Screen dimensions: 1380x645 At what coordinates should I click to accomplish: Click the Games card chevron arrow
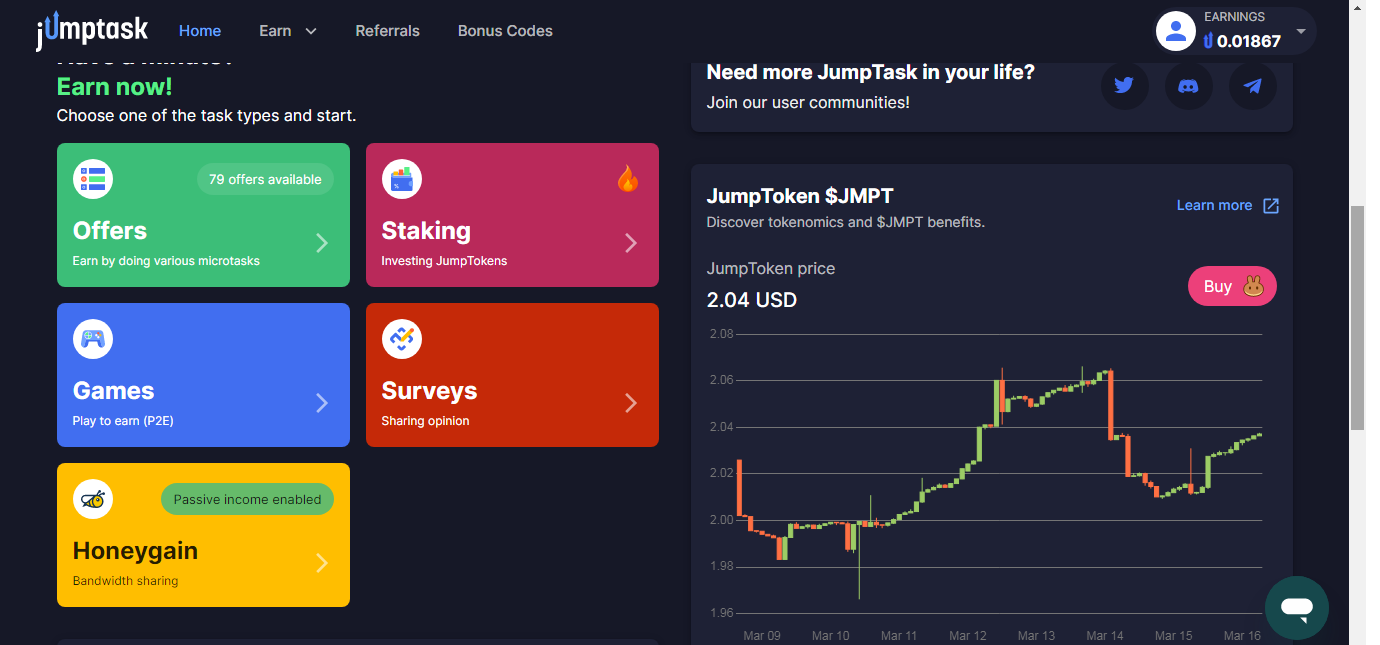322,403
